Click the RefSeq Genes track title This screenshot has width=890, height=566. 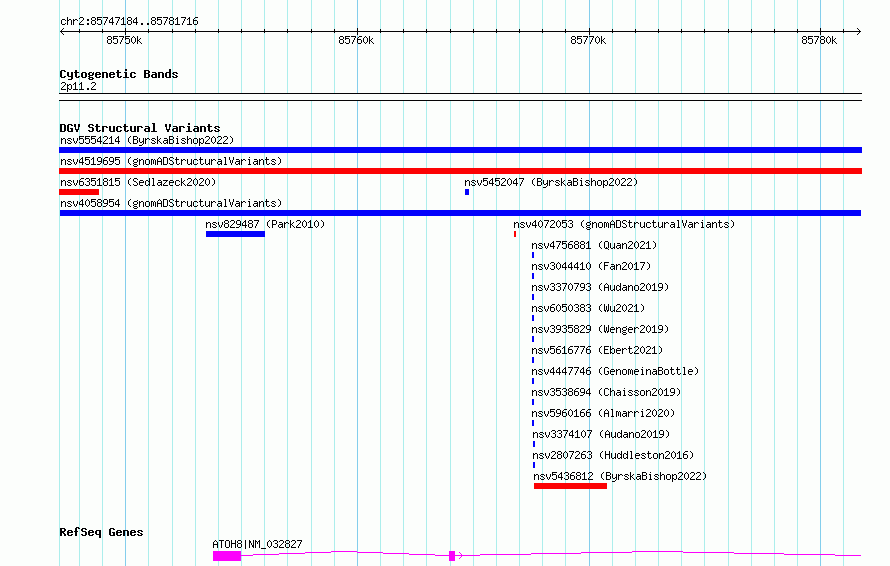pyautogui.click(x=101, y=532)
